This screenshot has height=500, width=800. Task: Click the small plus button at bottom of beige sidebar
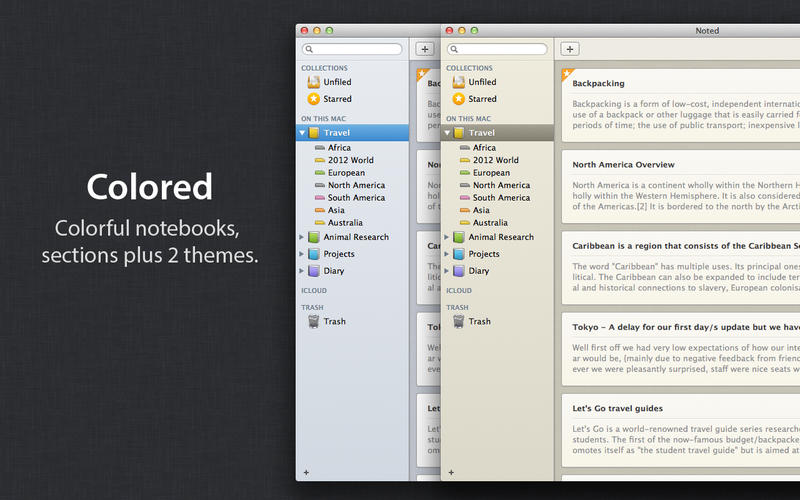(x=451, y=472)
